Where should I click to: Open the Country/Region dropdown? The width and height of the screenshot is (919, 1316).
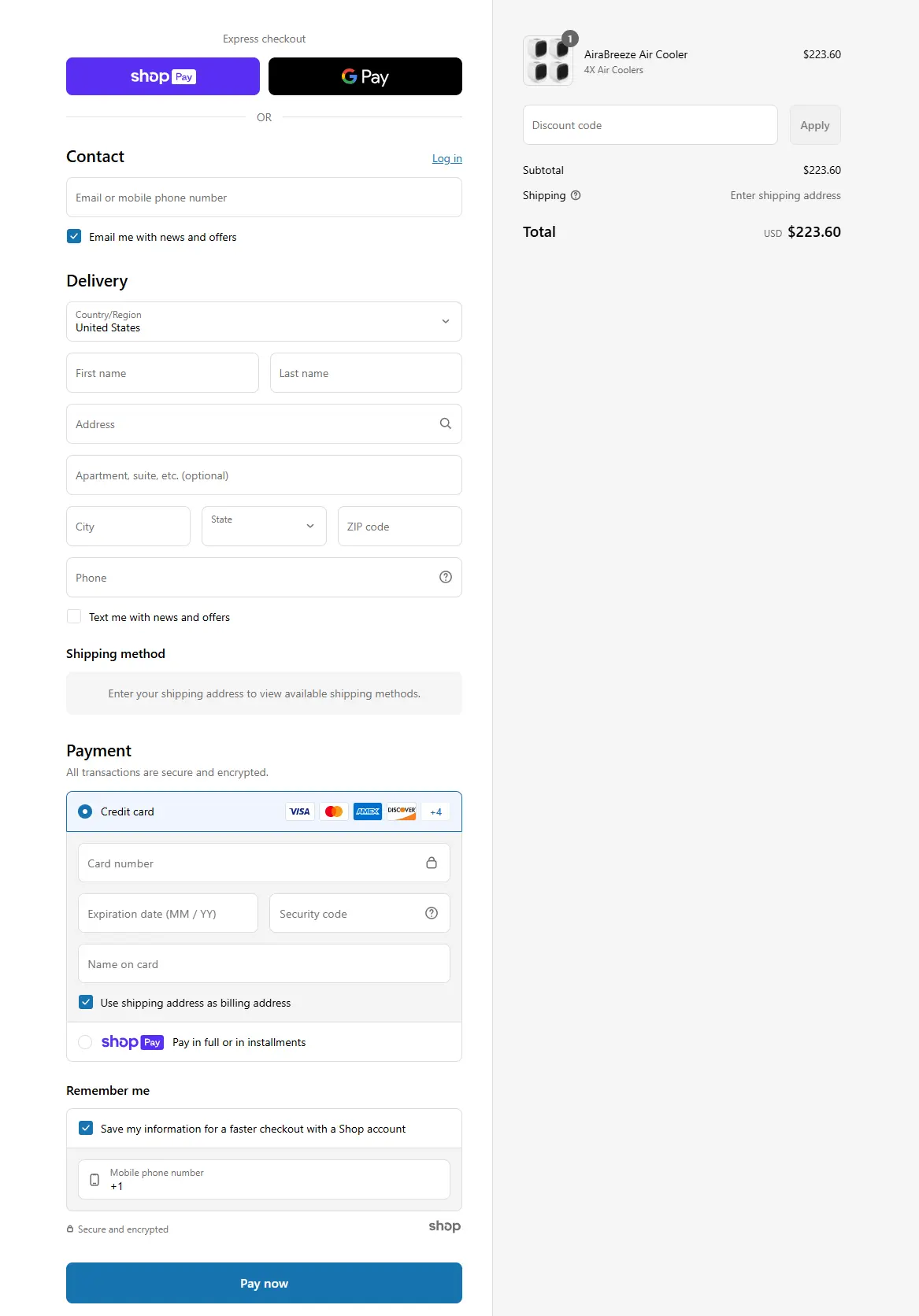click(x=264, y=321)
